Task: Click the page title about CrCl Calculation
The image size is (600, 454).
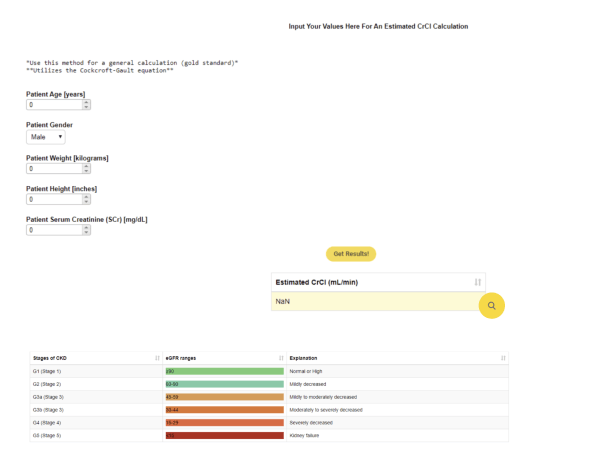Action: point(378,26)
